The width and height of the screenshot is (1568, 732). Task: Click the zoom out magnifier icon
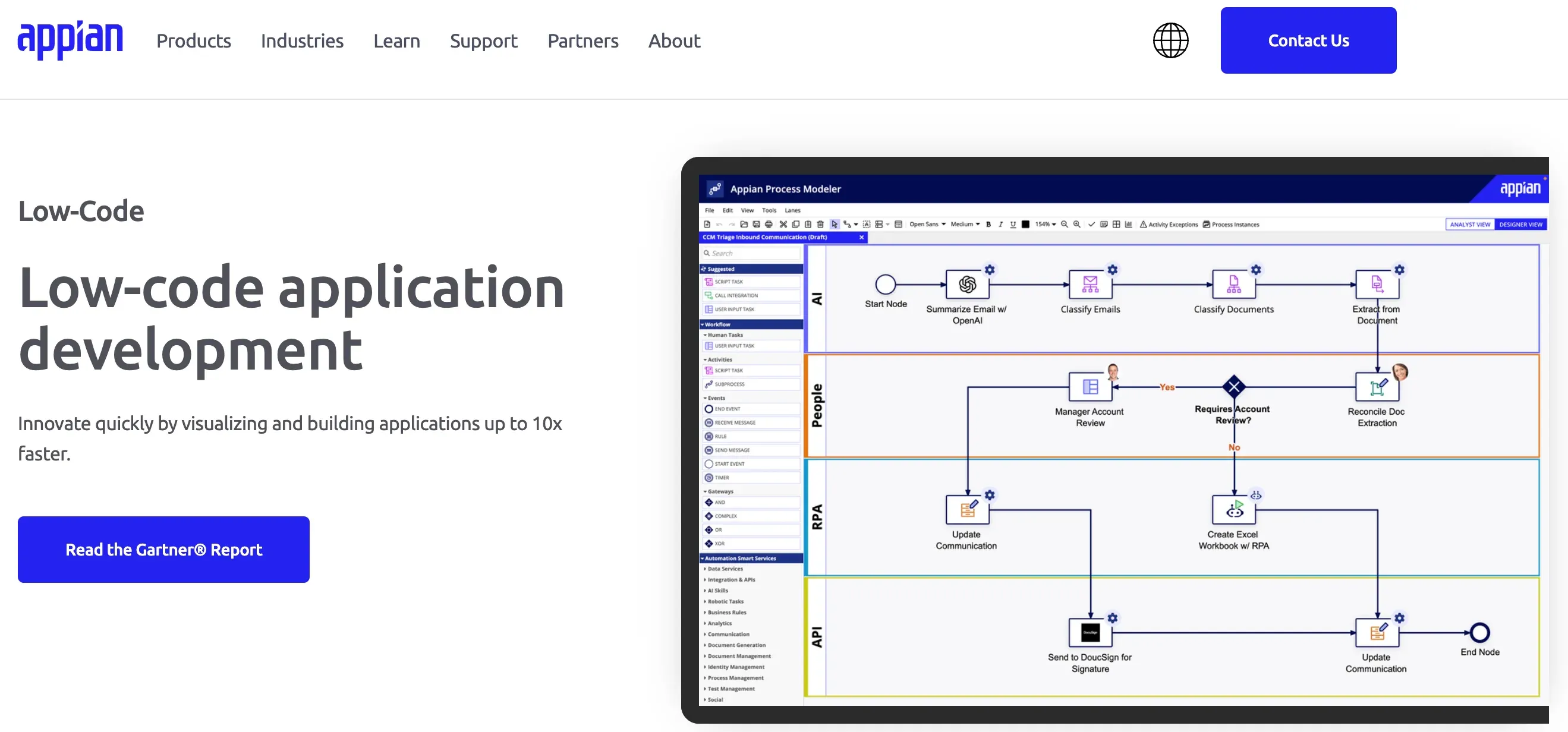pos(1065,225)
